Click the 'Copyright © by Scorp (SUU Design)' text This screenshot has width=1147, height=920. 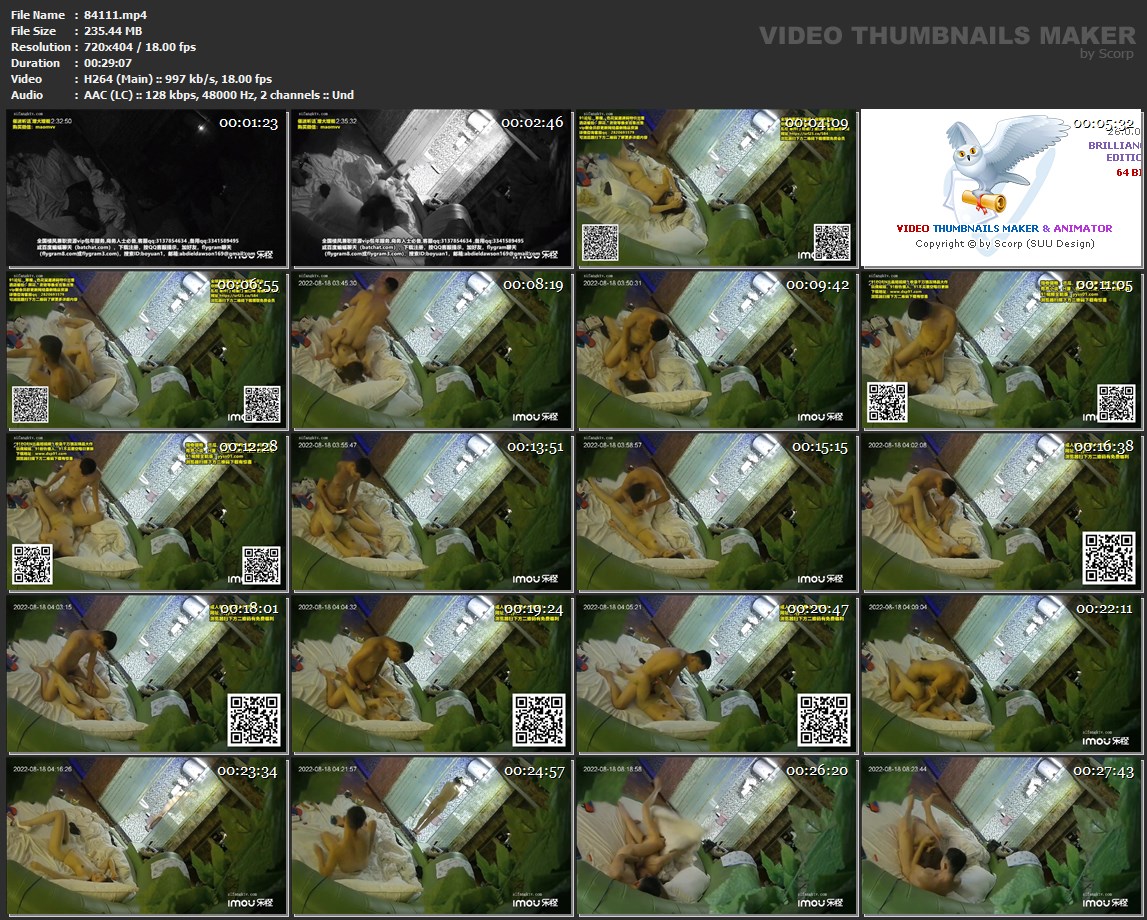click(x=1004, y=243)
